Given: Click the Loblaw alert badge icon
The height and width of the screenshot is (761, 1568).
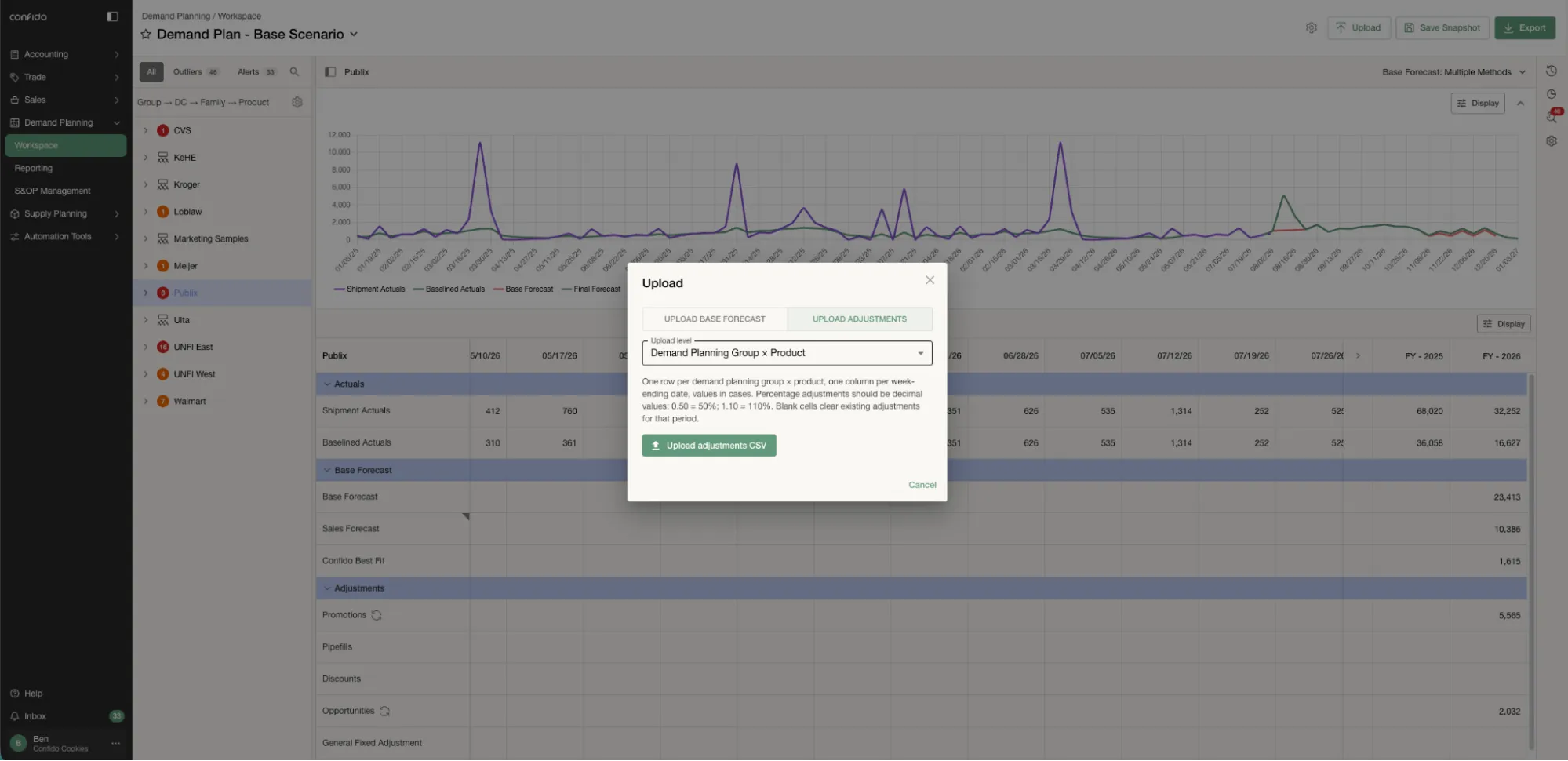Looking at the screenshot, I should click(163, 212).
